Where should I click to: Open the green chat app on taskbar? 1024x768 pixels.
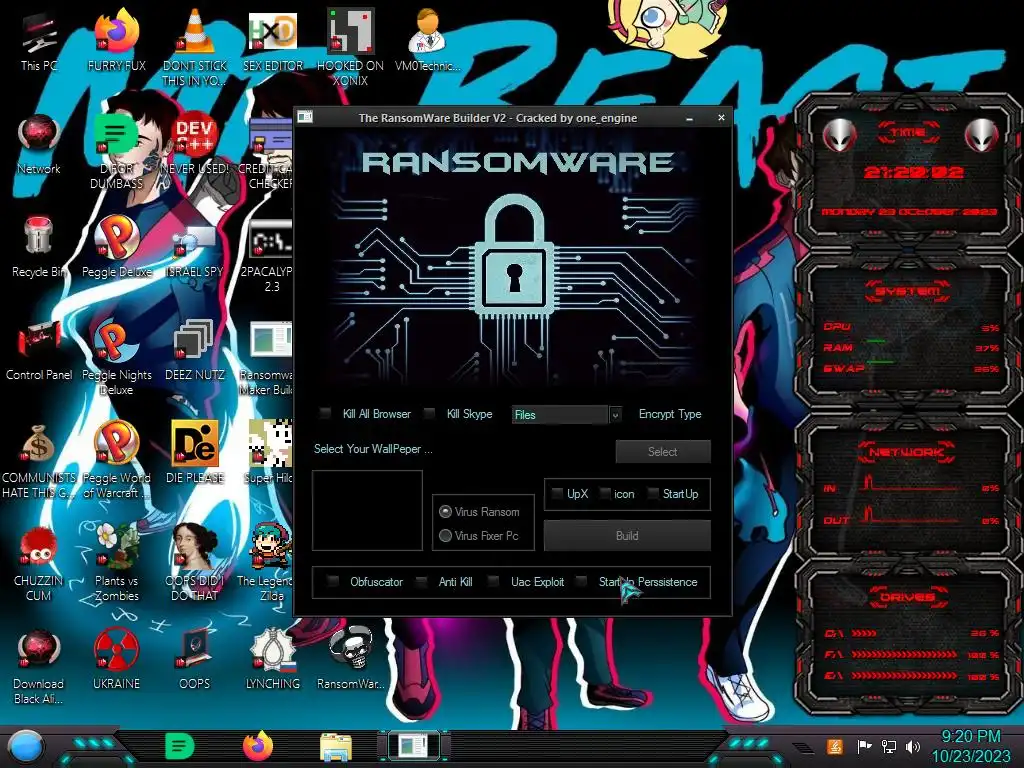pyautogui.click(x=180, y=746)
